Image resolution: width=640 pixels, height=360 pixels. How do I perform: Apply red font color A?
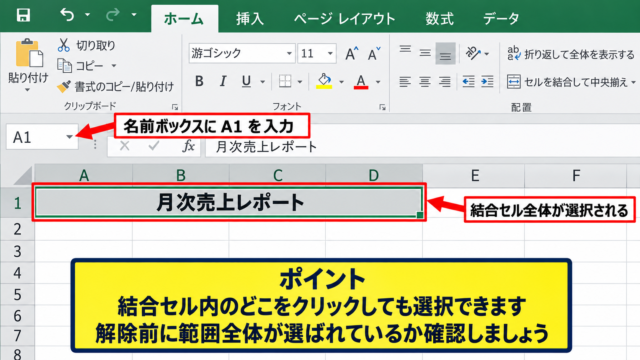click(361, 81)
